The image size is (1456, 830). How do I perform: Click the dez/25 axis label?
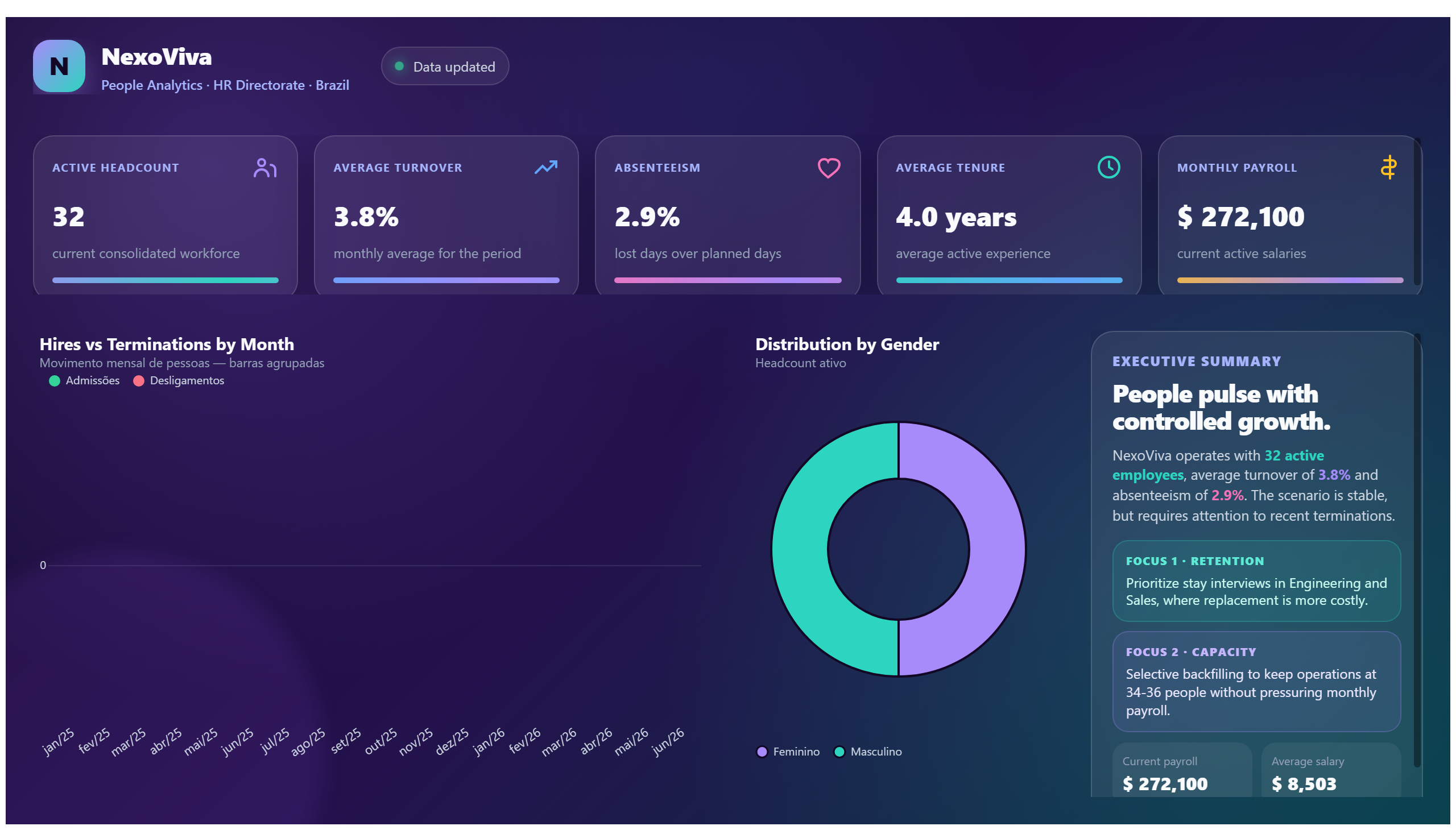point(452,741)
